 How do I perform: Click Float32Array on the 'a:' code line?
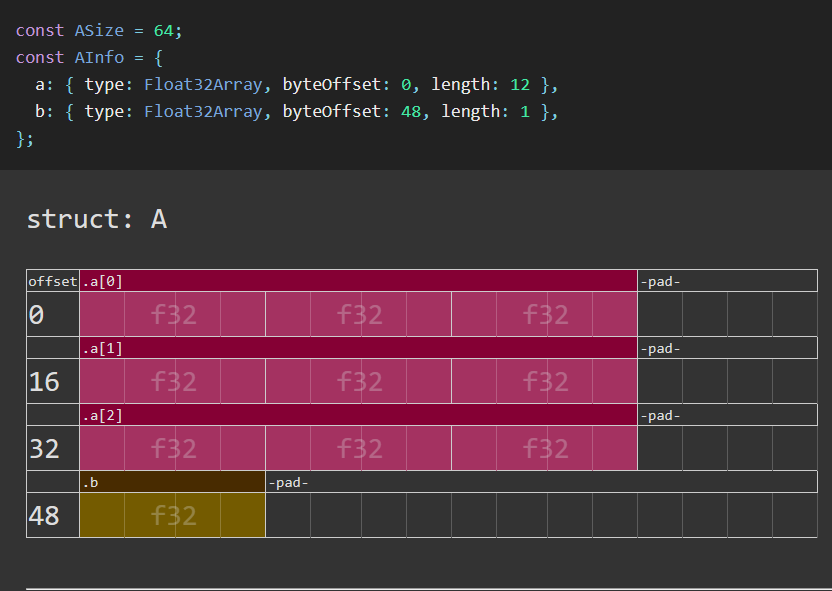(203, 84)
